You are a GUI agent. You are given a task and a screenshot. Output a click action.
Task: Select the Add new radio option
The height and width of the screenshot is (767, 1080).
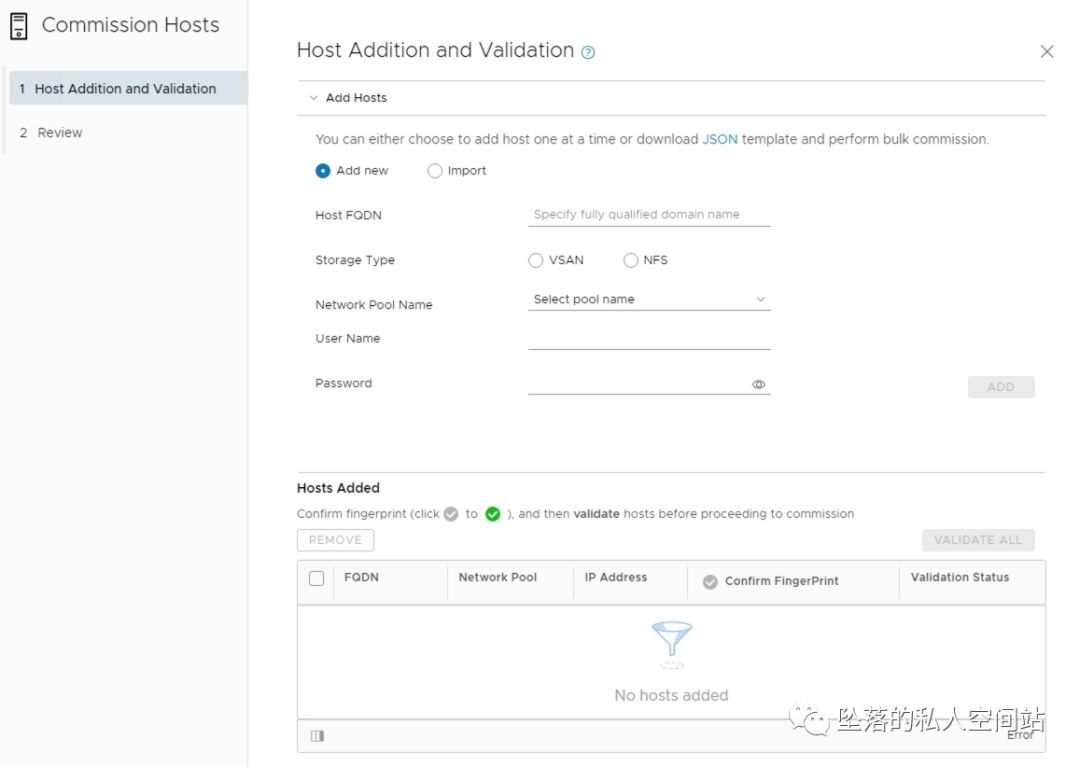click(x=323, y=171)
